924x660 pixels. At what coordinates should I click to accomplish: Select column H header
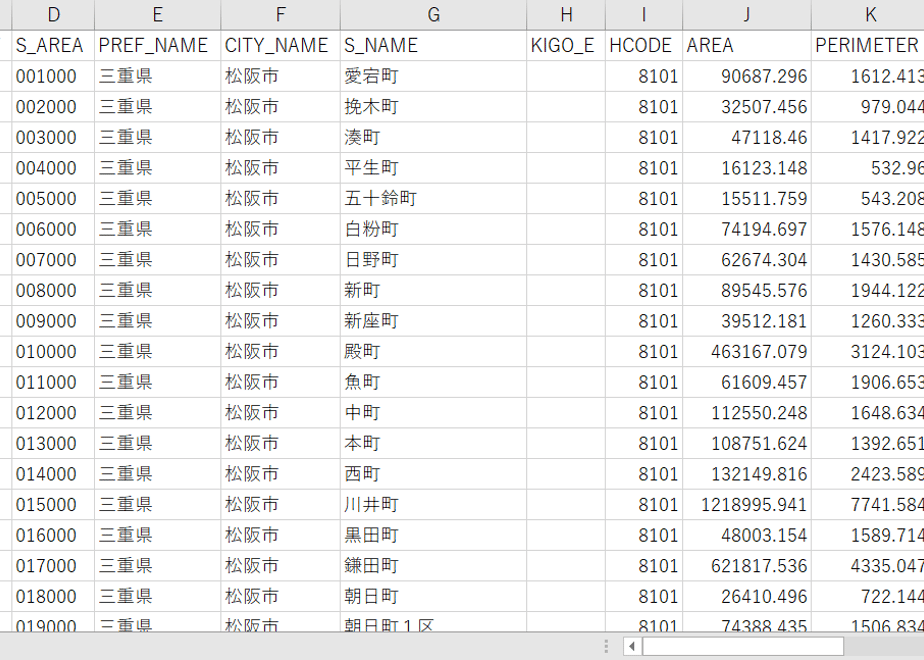[x=566, y=15]
